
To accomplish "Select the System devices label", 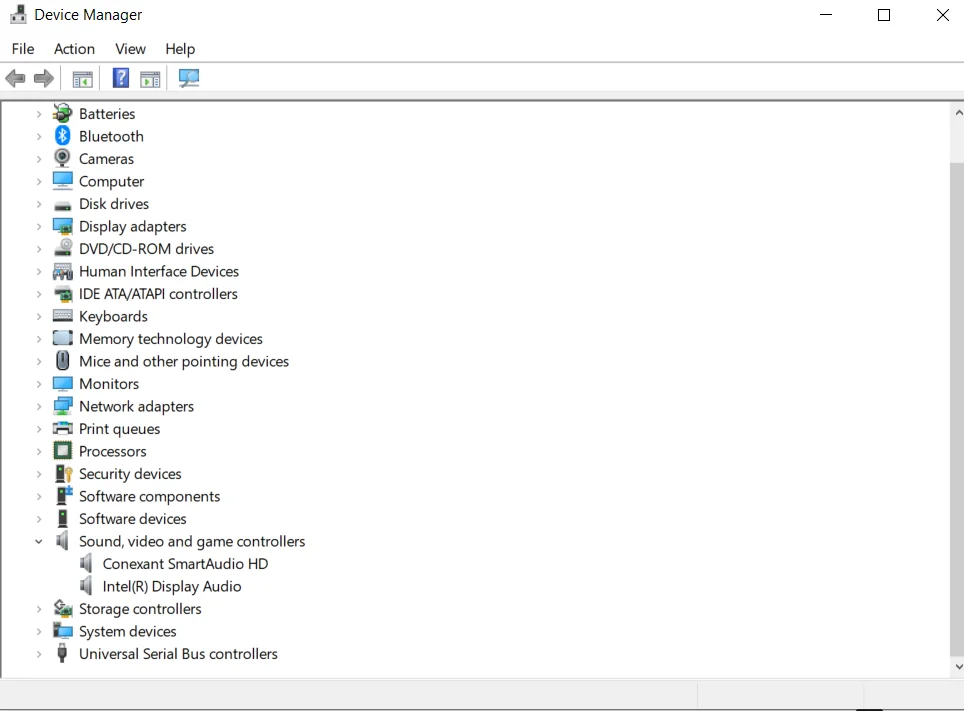I will point(127,632).
